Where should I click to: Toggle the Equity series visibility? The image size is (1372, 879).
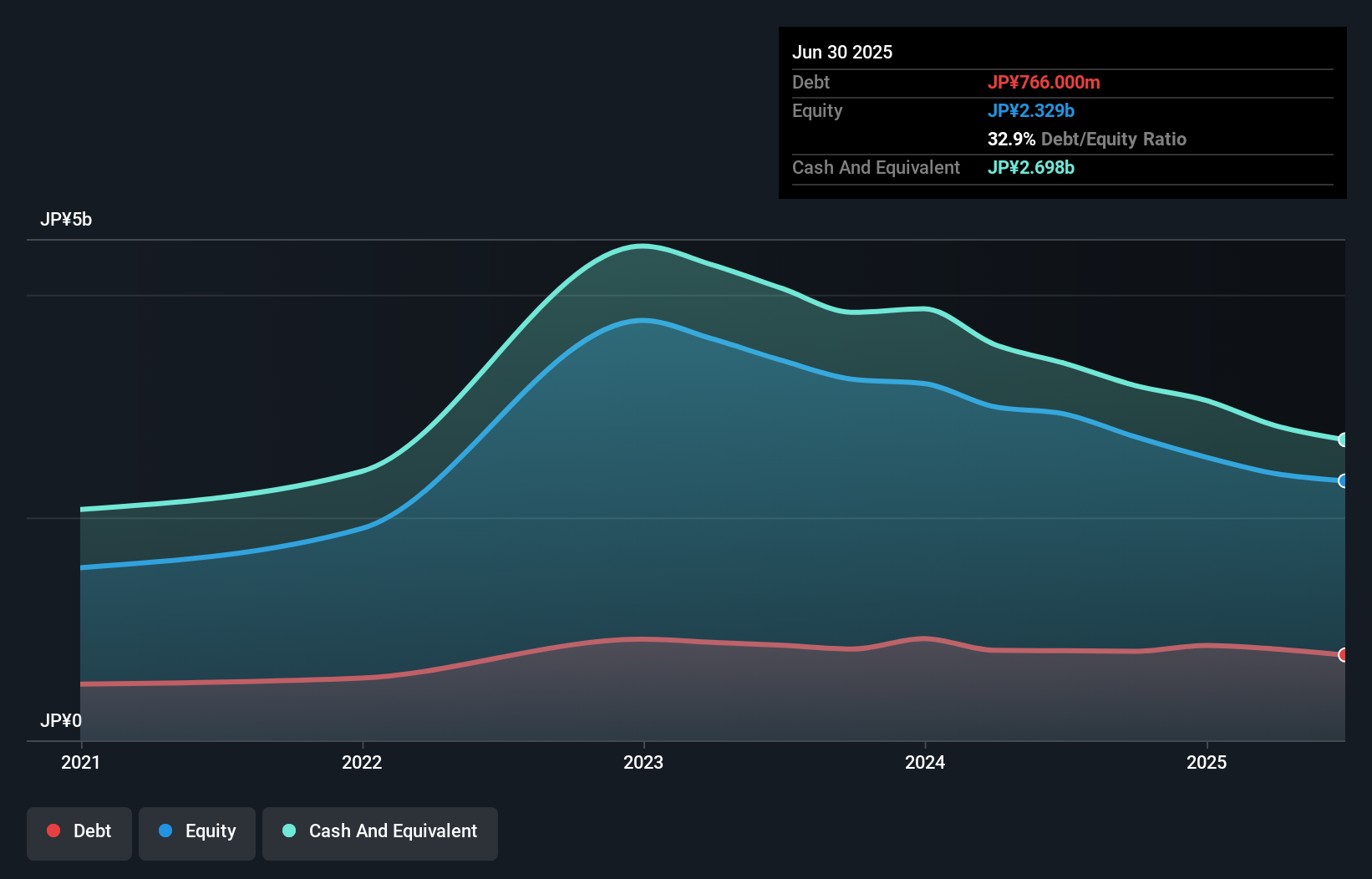click(196, 831)
